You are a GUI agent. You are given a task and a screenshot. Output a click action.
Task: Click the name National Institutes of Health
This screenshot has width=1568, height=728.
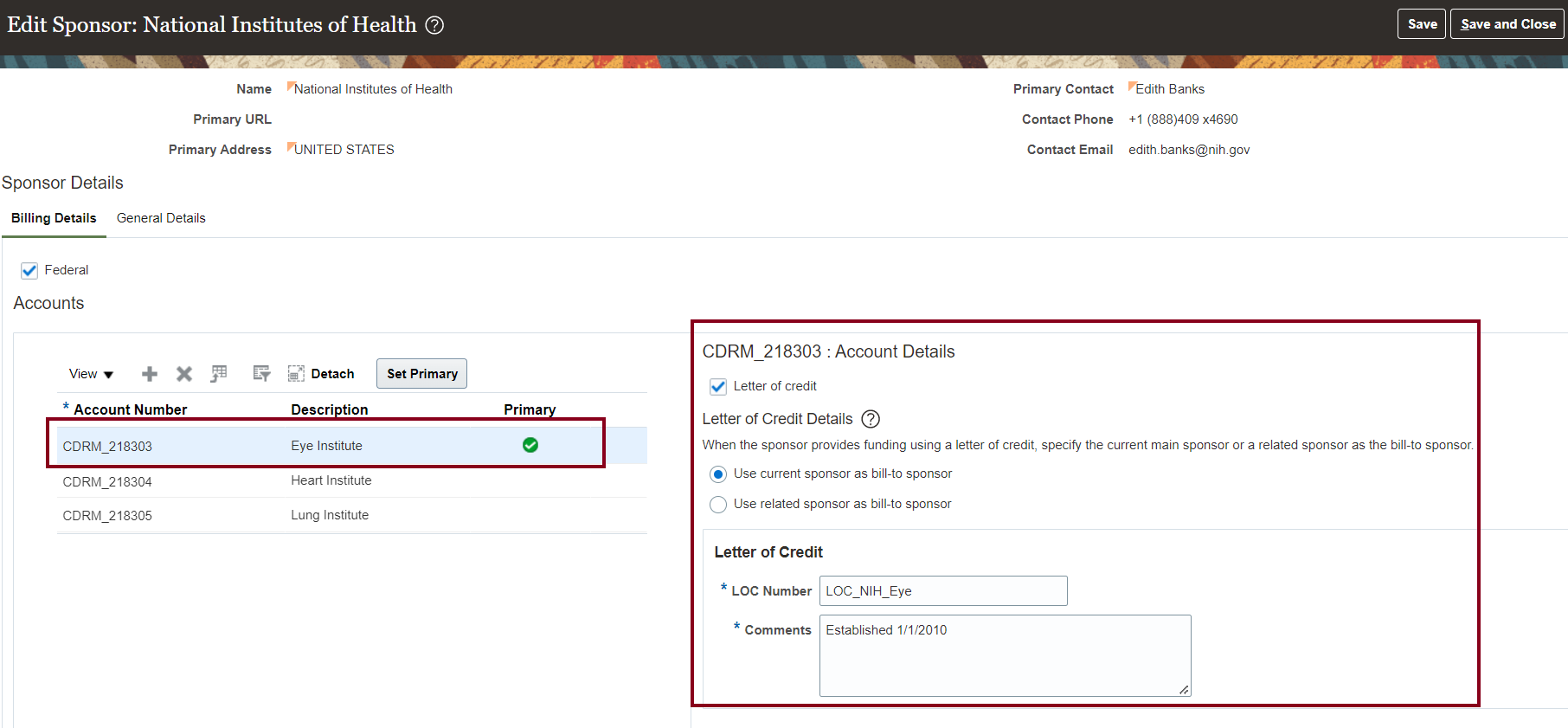point(373,89)
